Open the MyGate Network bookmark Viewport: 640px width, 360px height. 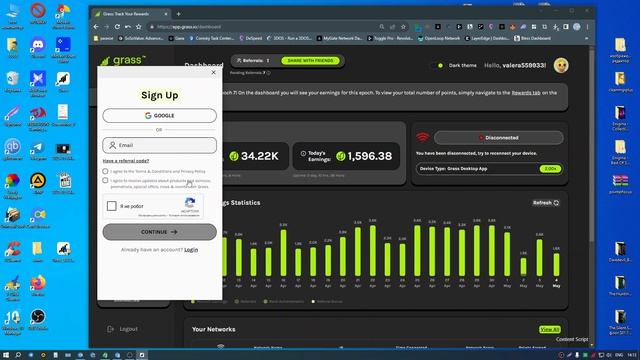point(340,38)
